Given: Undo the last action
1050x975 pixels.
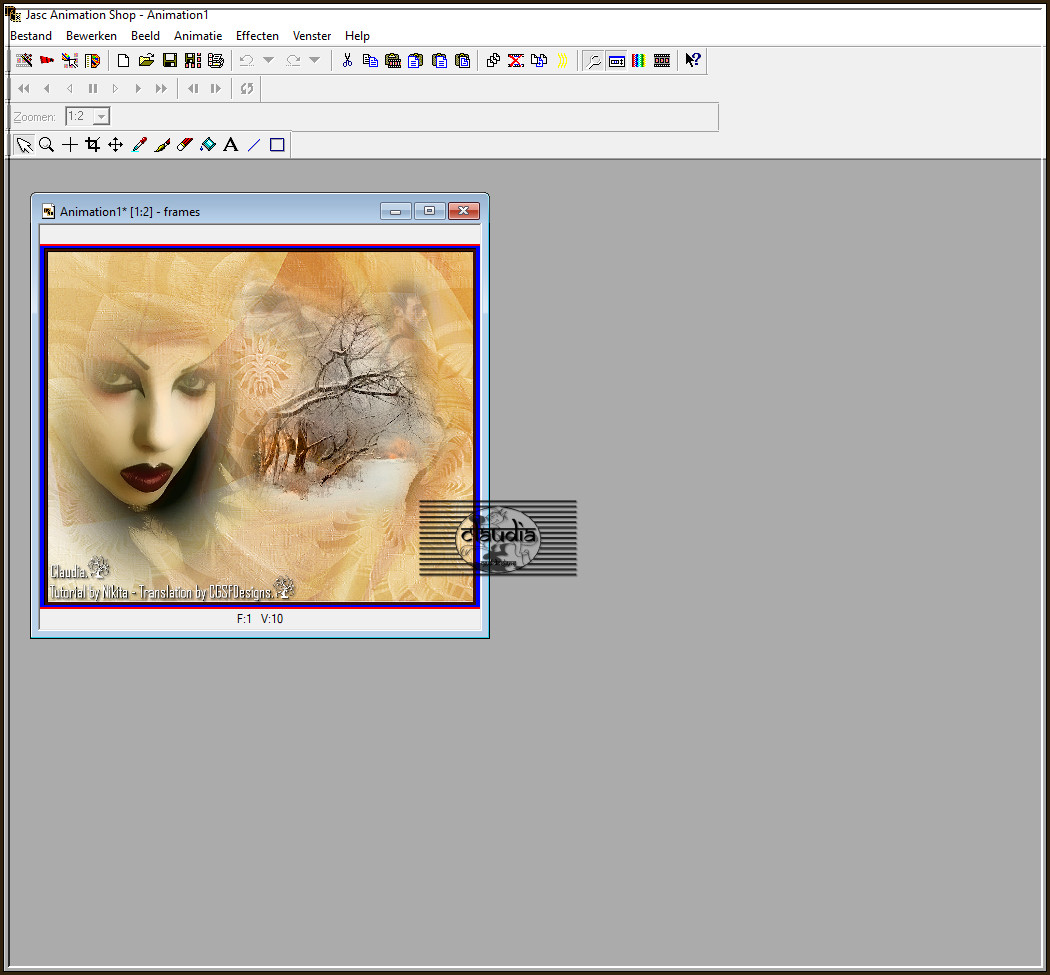Looking at the screenshot, I should coord(246,60).
